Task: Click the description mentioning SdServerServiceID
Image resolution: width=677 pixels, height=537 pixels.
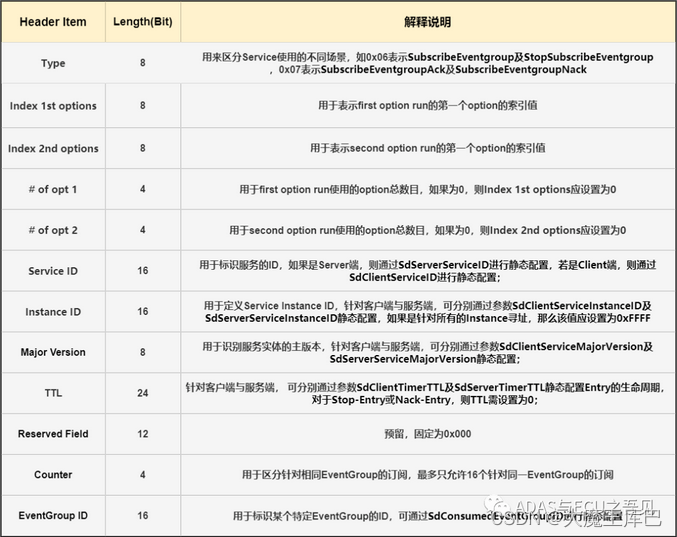Action: [x=427, y=271]
